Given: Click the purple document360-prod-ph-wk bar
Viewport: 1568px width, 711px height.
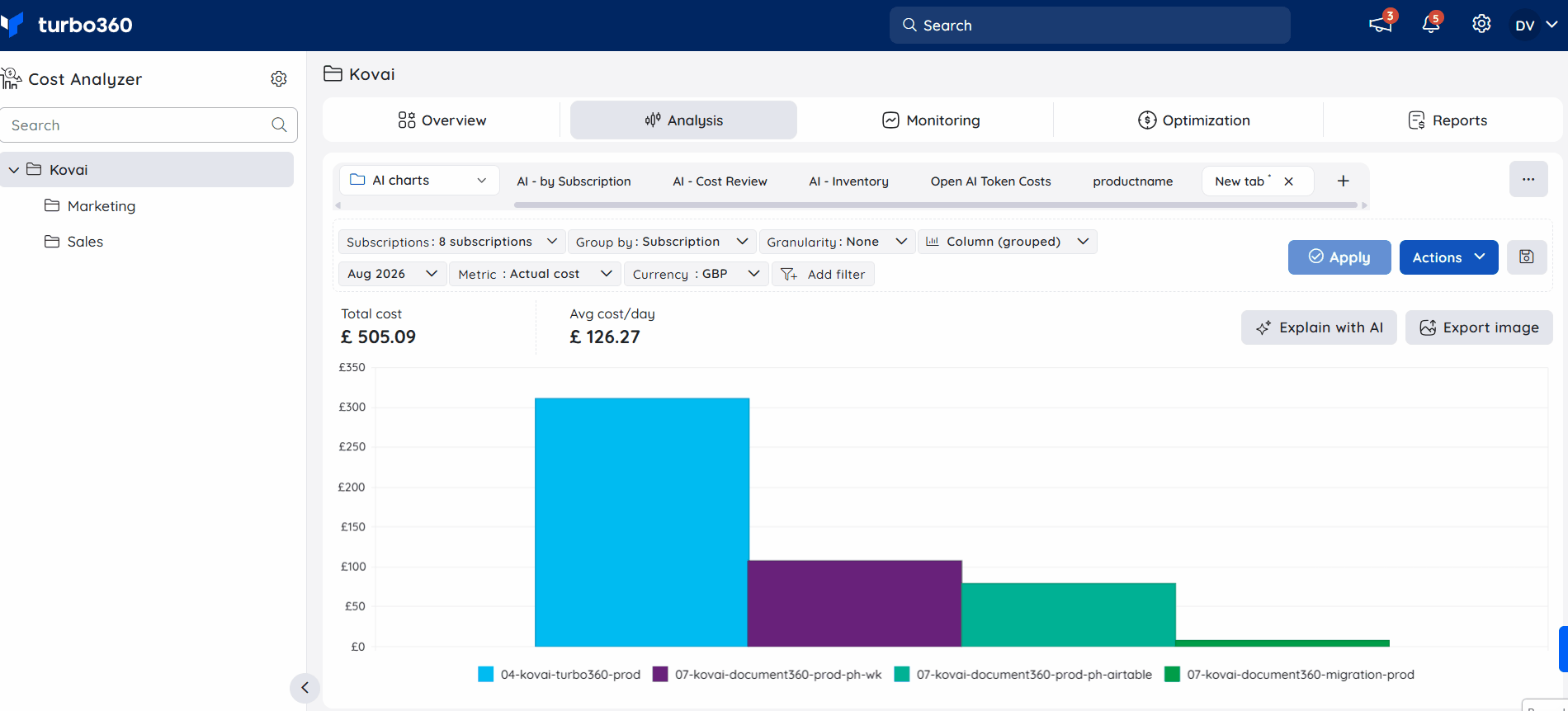Looking at the screenshot, I should click(x=854, y=603).
